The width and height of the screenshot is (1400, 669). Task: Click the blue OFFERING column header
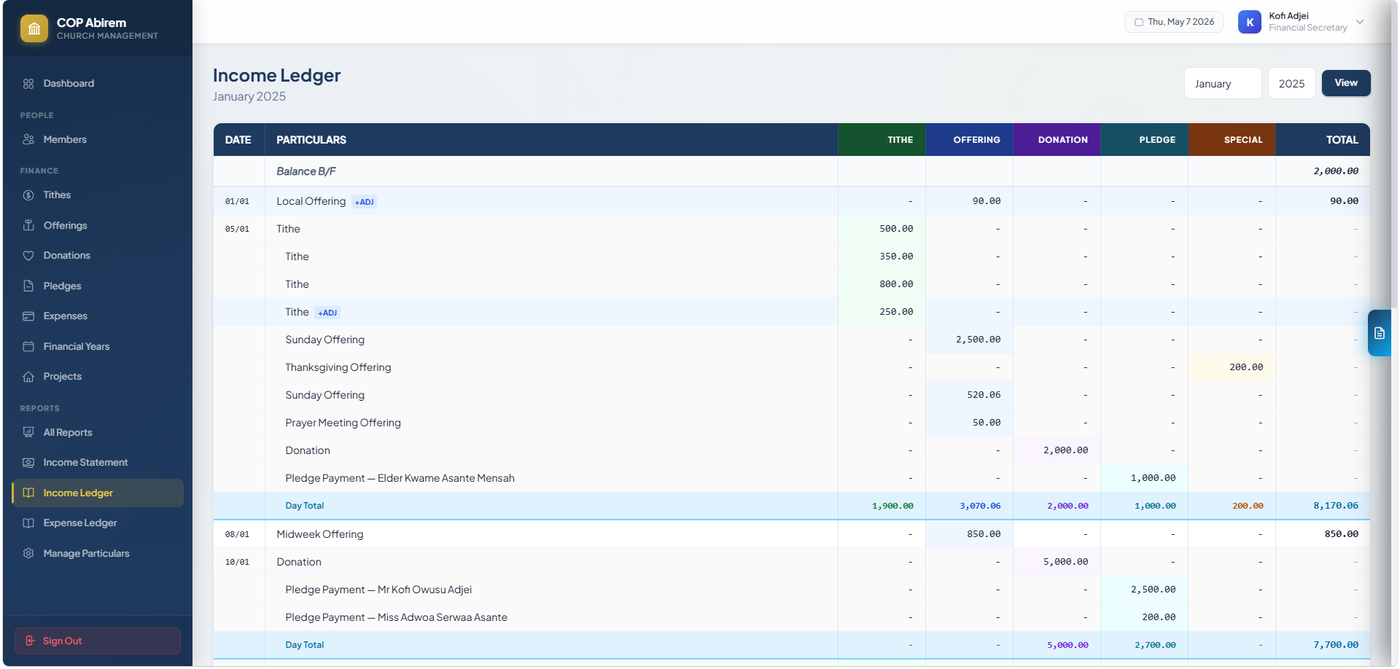[970, 140]
